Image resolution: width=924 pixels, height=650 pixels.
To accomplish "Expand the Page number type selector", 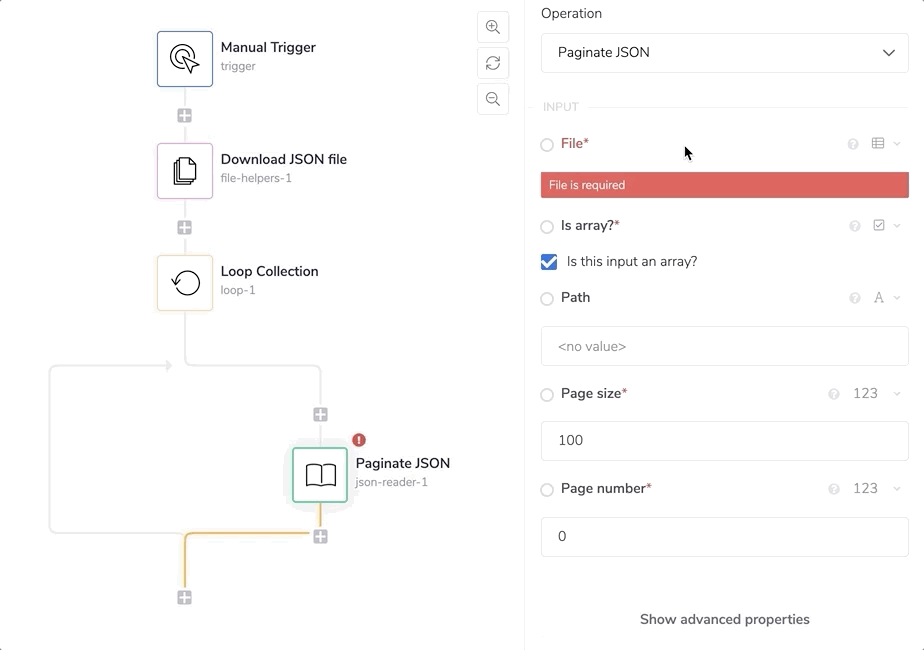I will tap(872, 489).
